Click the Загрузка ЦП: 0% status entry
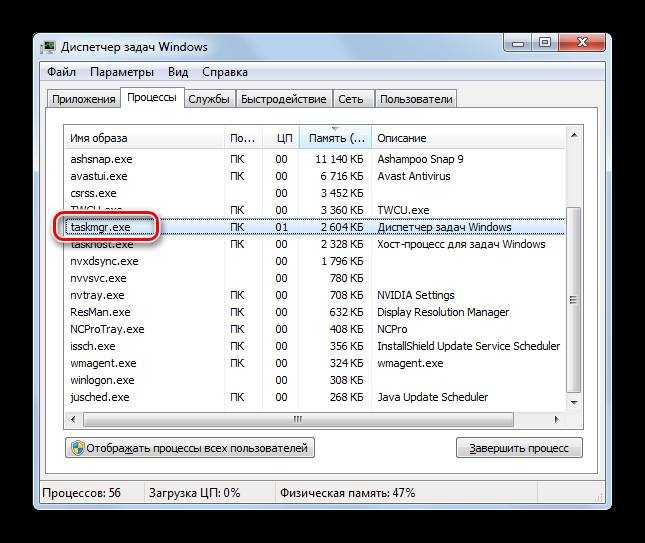Image resolution: width=645 pixels, height=543 pixels. click(x=195, y=493)
